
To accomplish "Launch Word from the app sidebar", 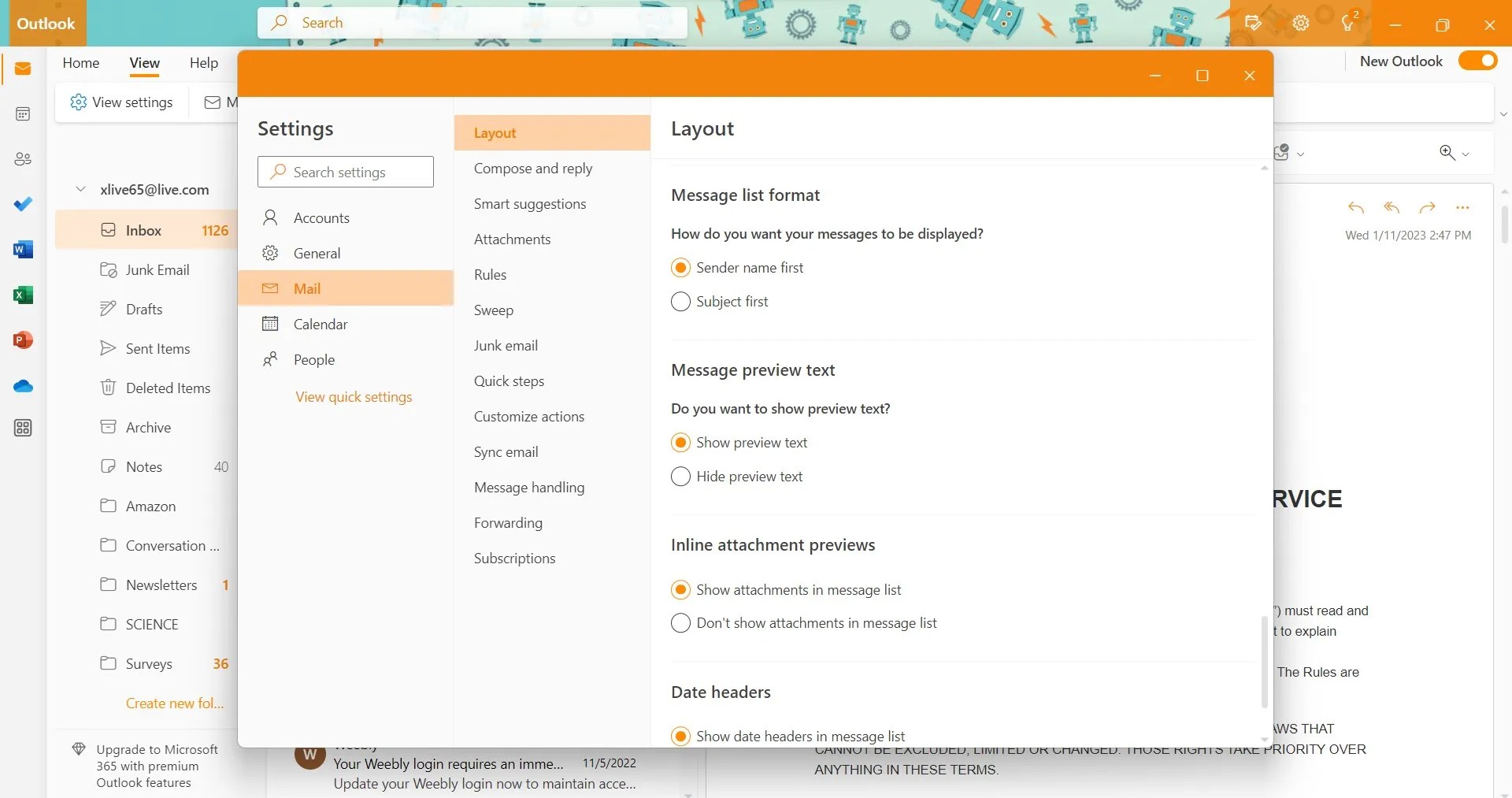I will (23, 250).
